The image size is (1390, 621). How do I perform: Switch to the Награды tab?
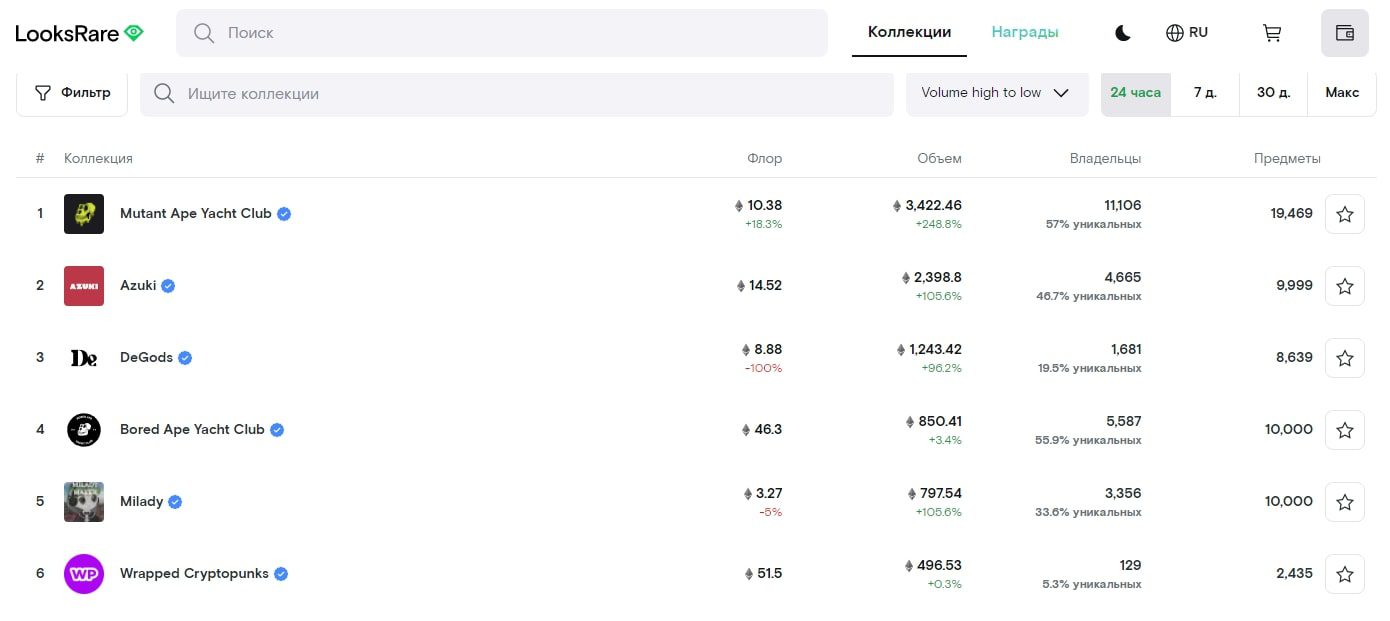(x=1025, y=32)
